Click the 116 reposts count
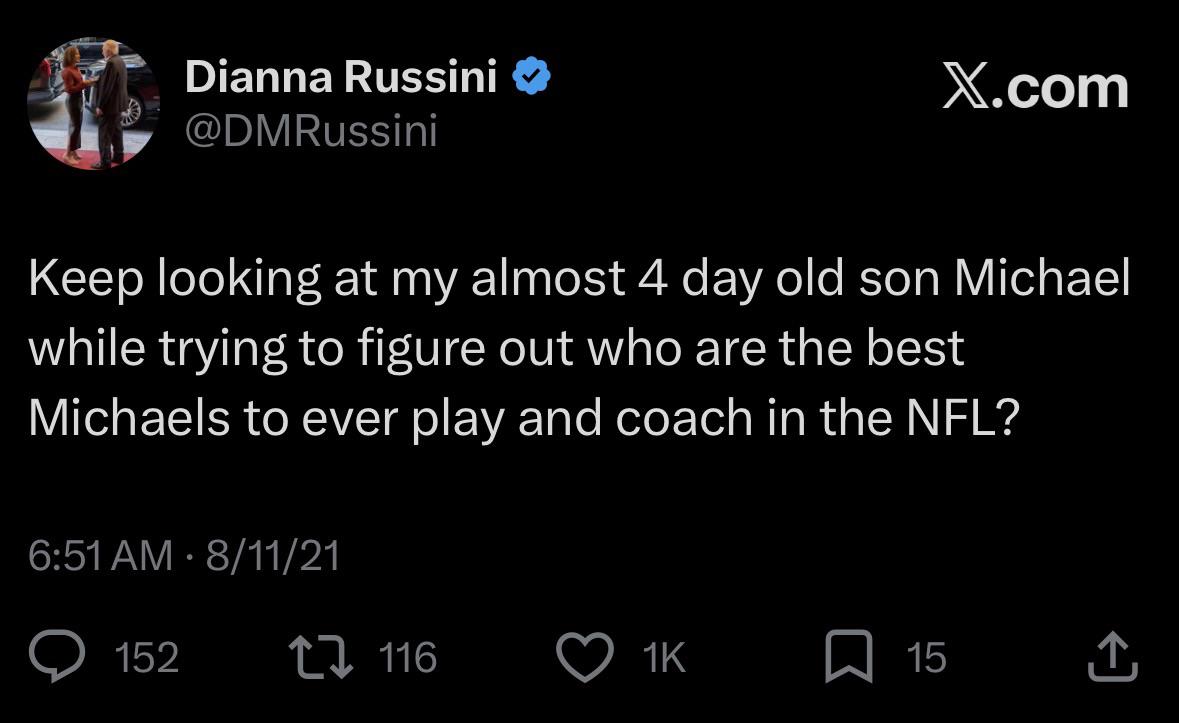1179x723 pixels. [x=409, y=658]
